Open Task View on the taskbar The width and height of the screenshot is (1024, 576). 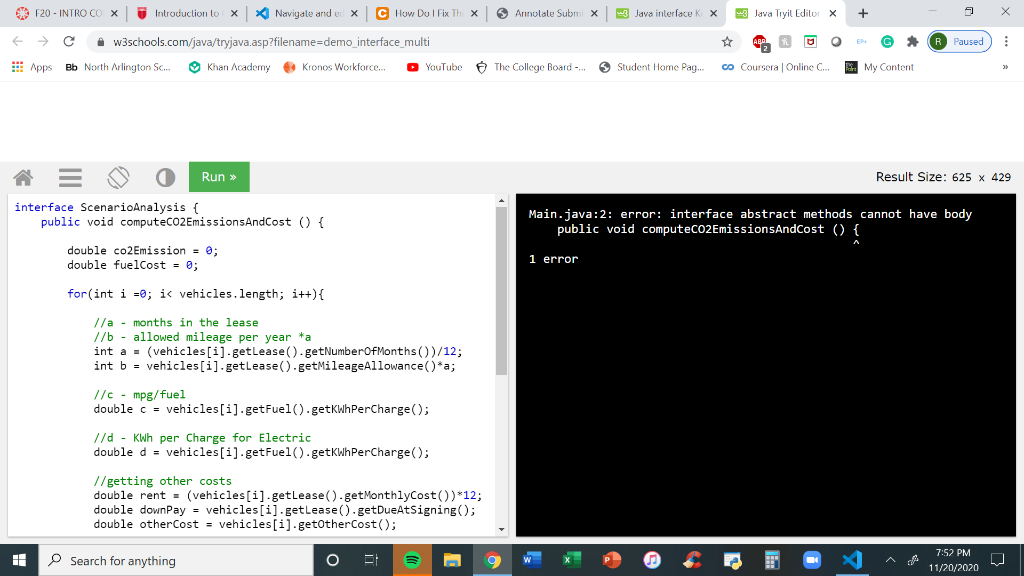pyautogui.click(x=371, y=560)
